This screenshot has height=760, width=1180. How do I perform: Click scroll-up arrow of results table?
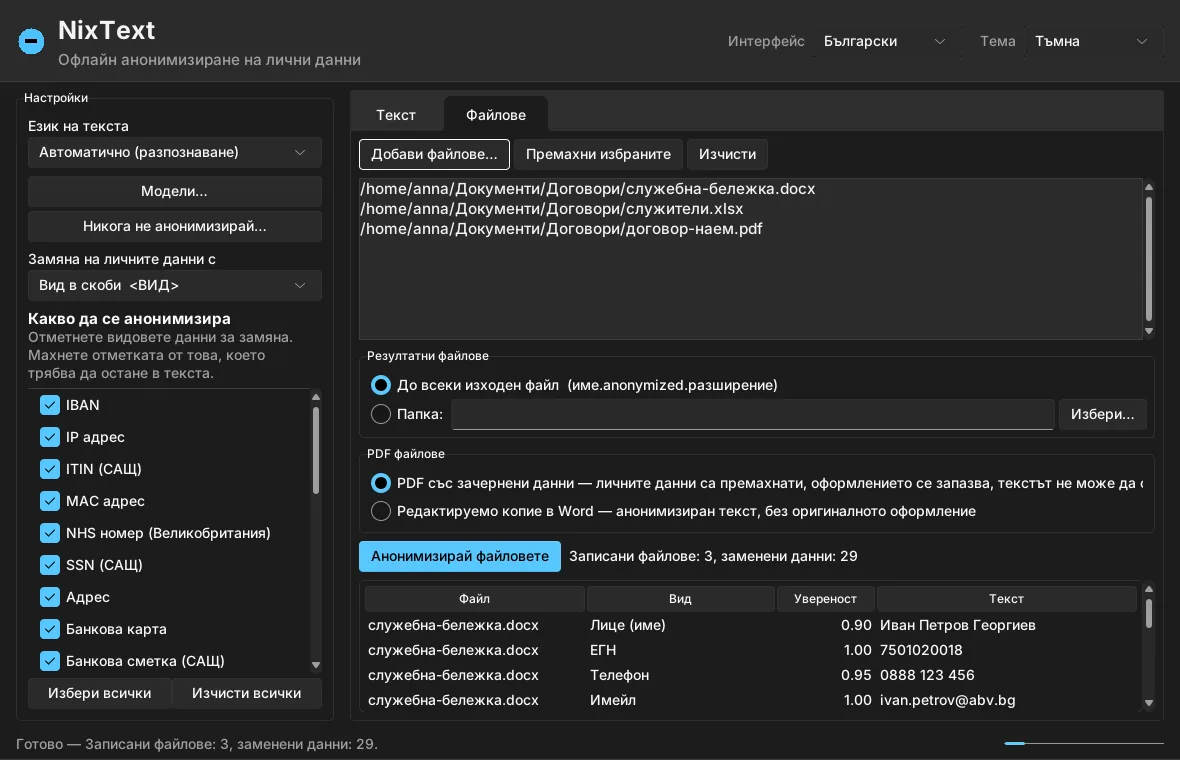pyautogui.click(x=1148, y=588)
